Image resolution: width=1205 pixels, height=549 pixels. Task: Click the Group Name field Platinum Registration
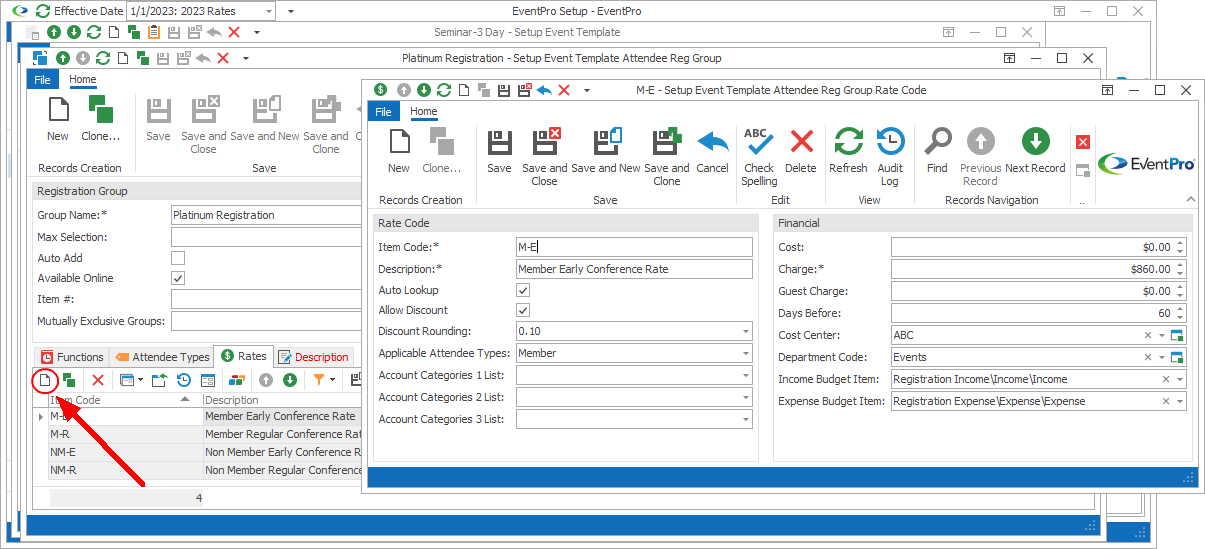click(x=266, y=215)
